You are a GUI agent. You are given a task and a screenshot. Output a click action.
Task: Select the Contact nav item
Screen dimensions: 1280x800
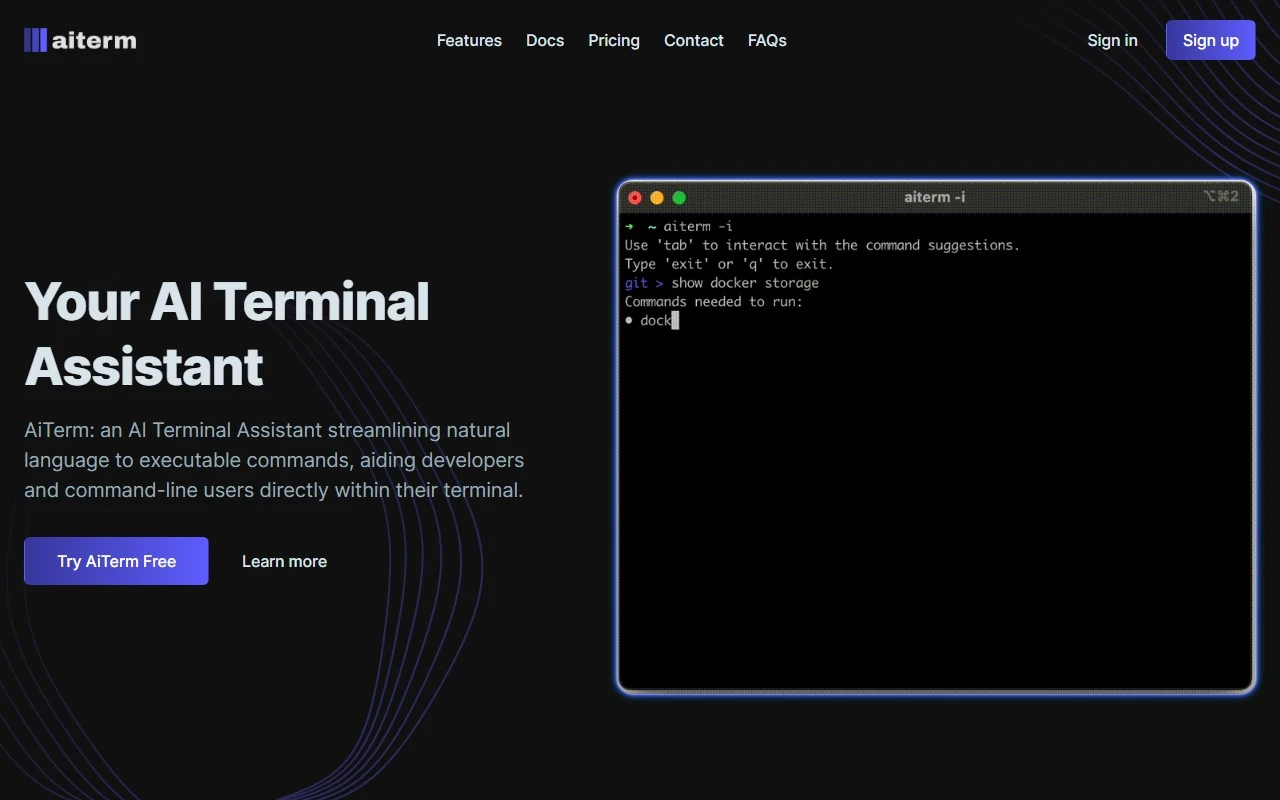tap(694, 40)
